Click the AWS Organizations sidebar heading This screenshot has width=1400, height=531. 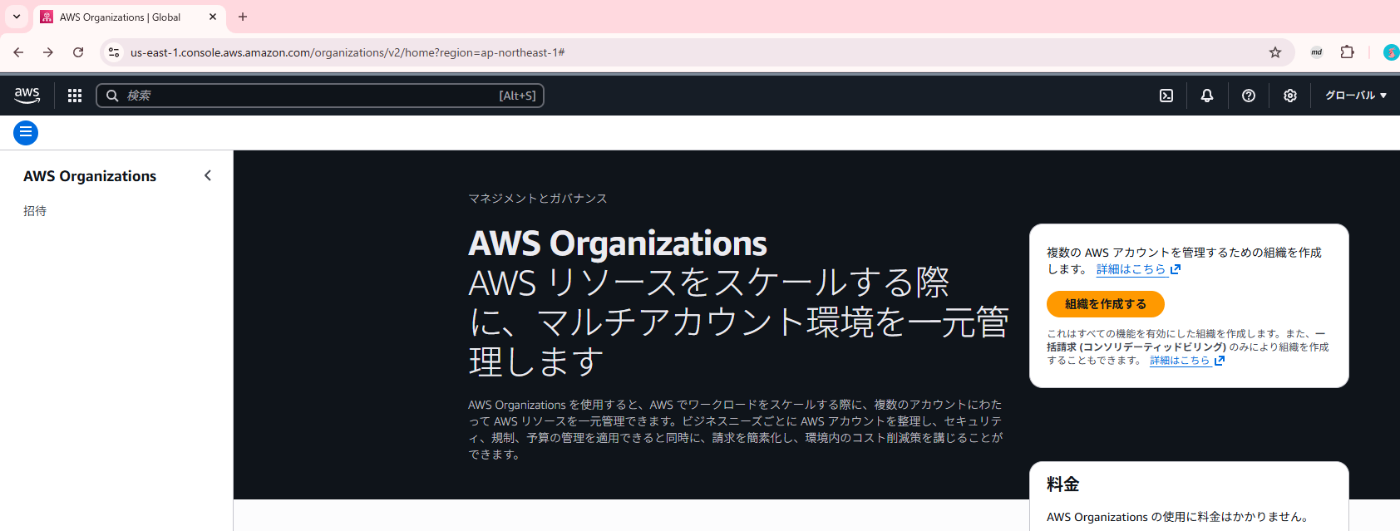click(90, 176)
